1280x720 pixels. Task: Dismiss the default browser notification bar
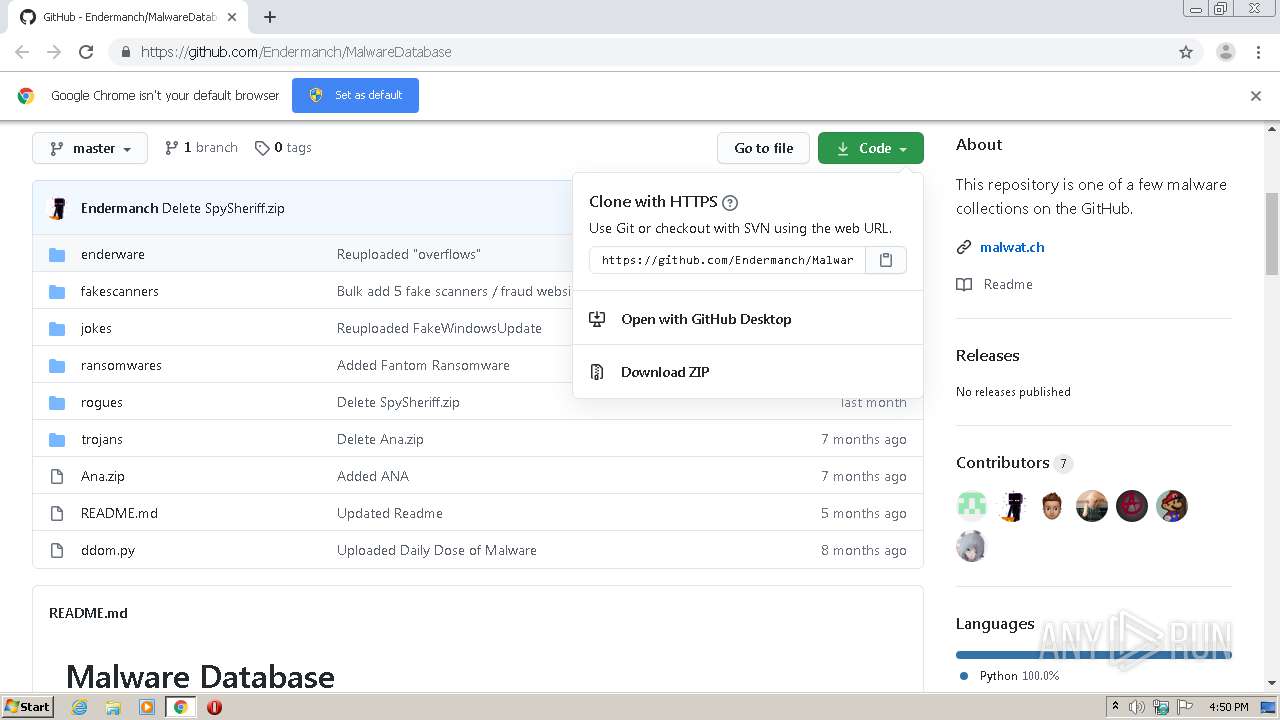(1256, 96)
